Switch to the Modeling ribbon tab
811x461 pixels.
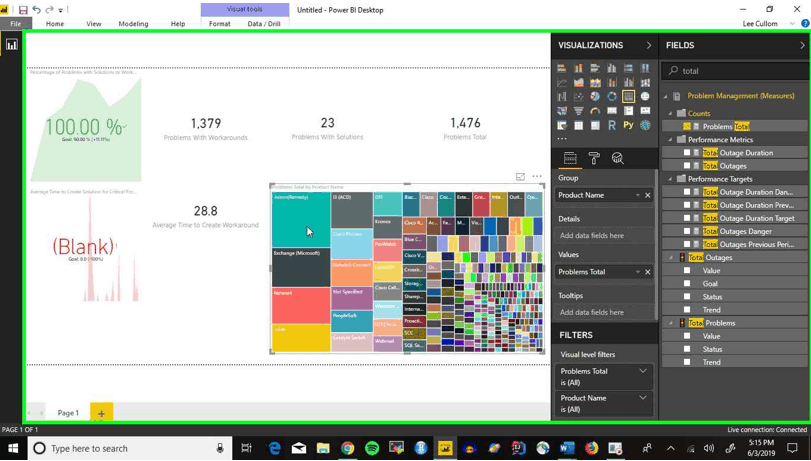[x=133, y=24]
